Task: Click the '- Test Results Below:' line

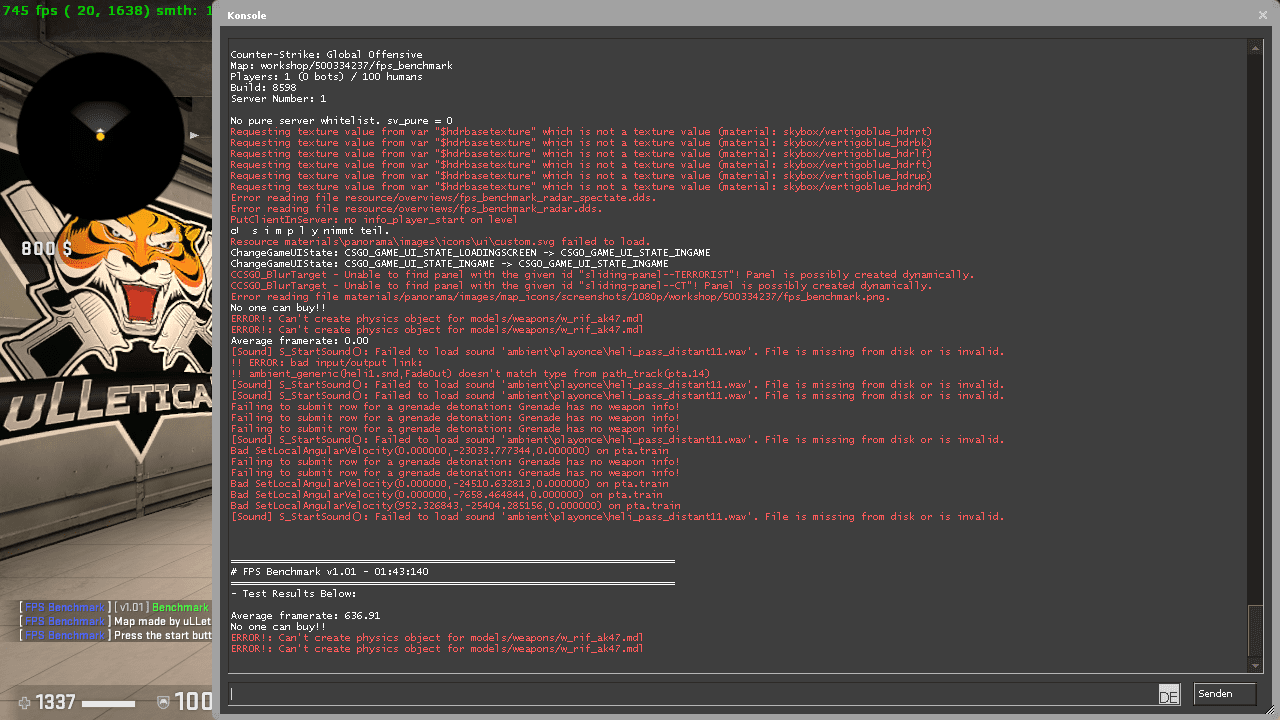Action: (293, 594)
